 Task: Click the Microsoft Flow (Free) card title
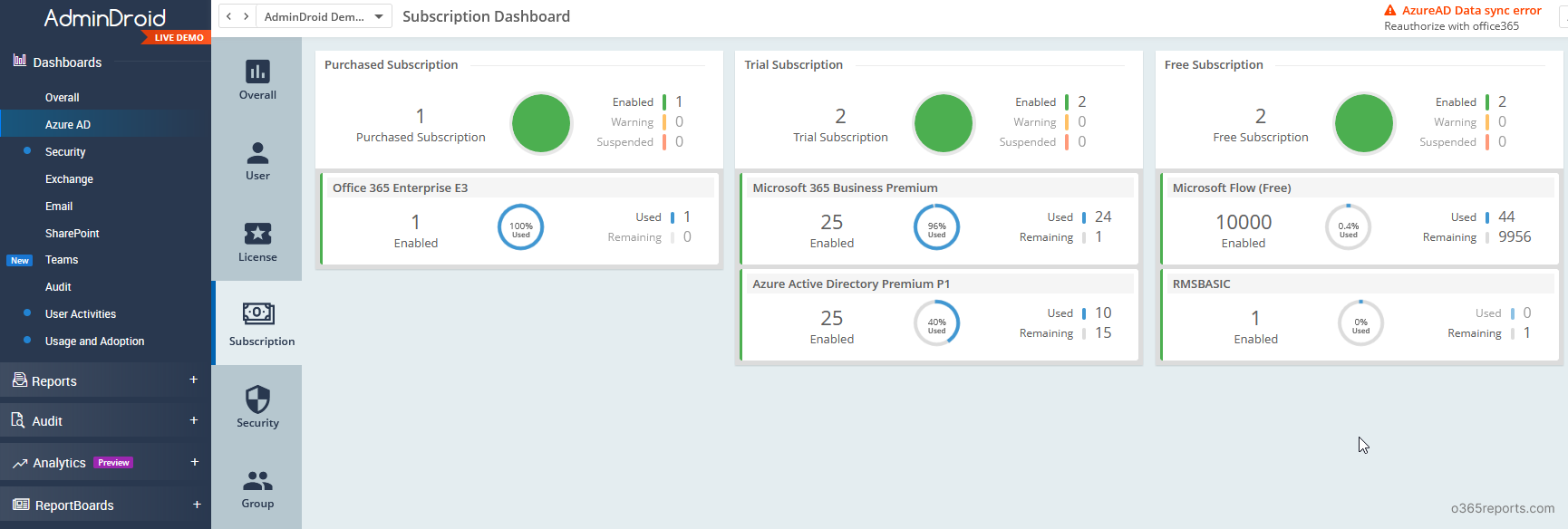(x=1232, y=188)
